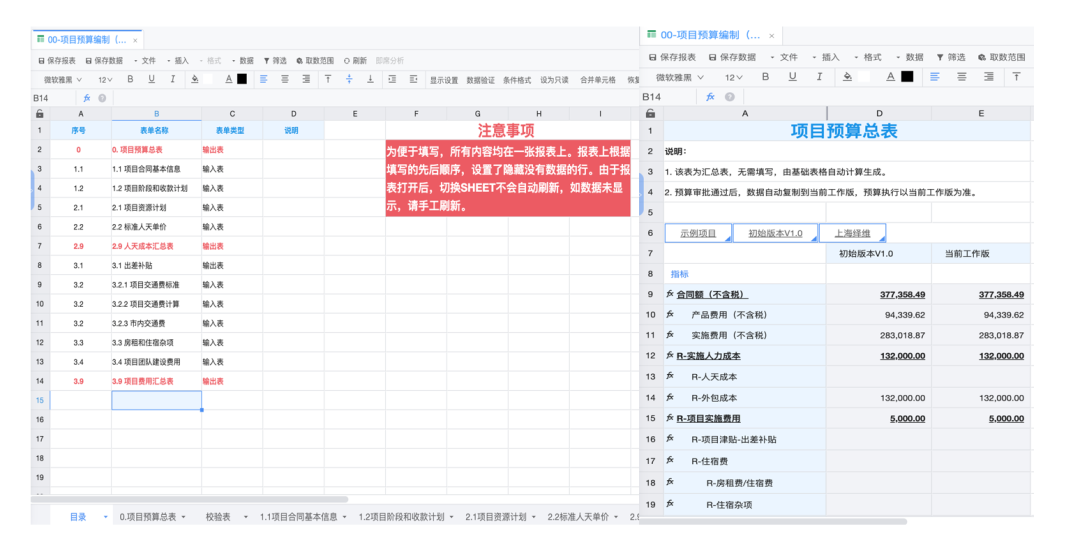The height and width of the screenshot is (554, 1080).
Task: Click the sheet lock icon in left window
Action: (x=40, y=114)
